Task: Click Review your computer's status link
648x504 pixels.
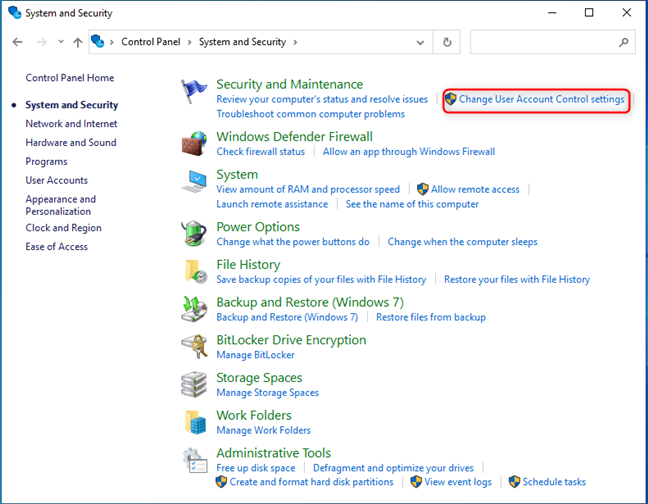Action: (322, 99)
